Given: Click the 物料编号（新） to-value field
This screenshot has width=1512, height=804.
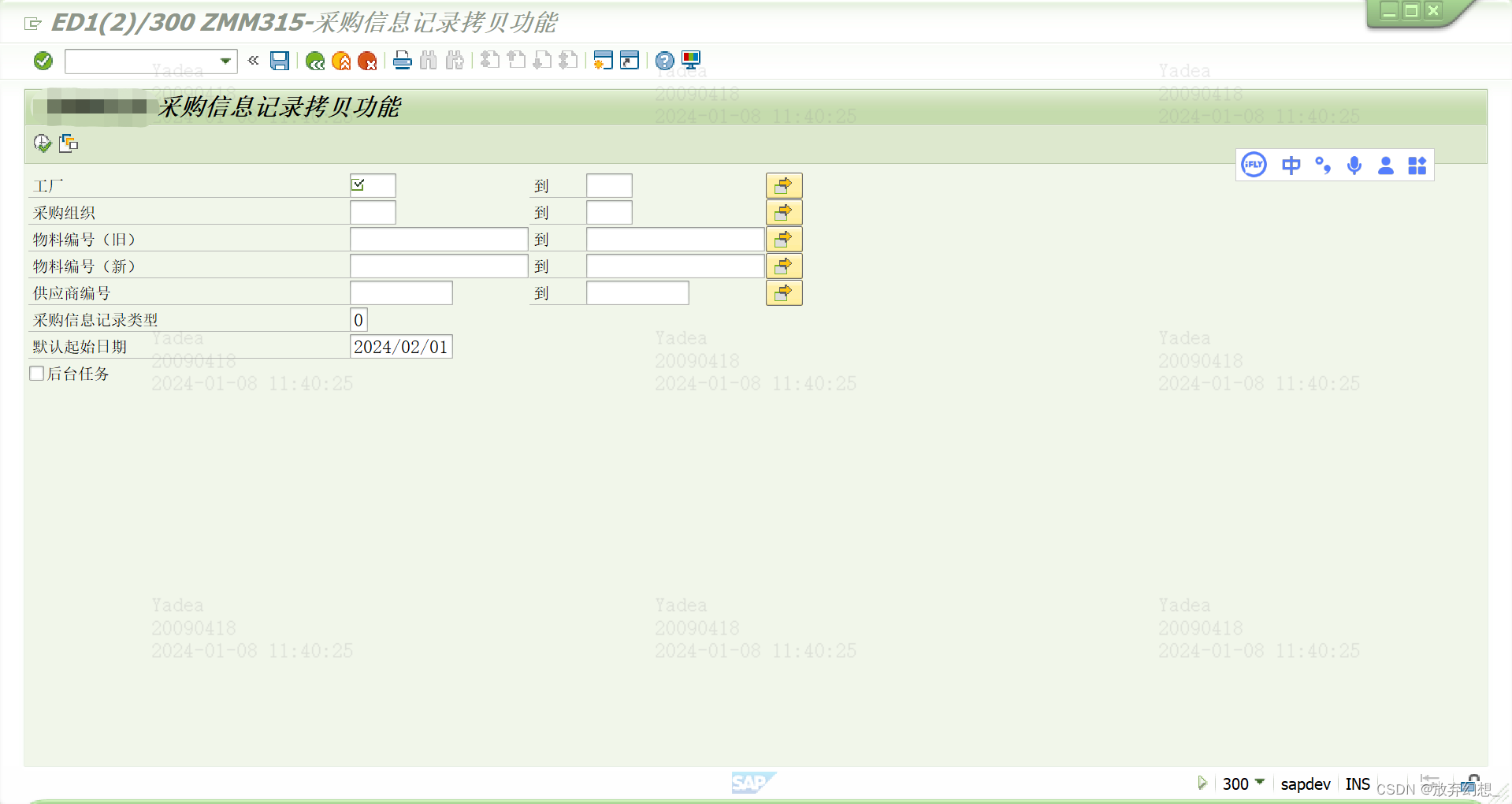Looking at the screenshot, I should pos(675,266).
